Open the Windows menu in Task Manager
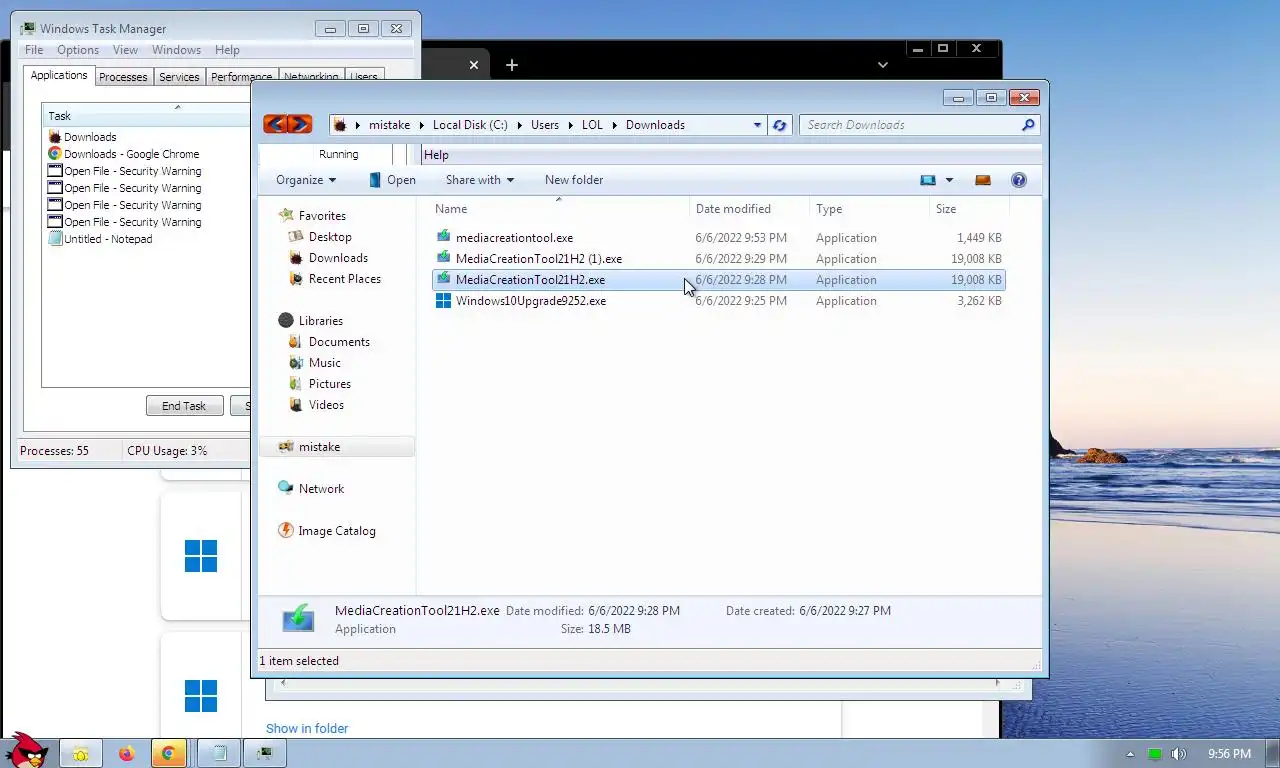The image size is (1280, 768). coord(176,50)
